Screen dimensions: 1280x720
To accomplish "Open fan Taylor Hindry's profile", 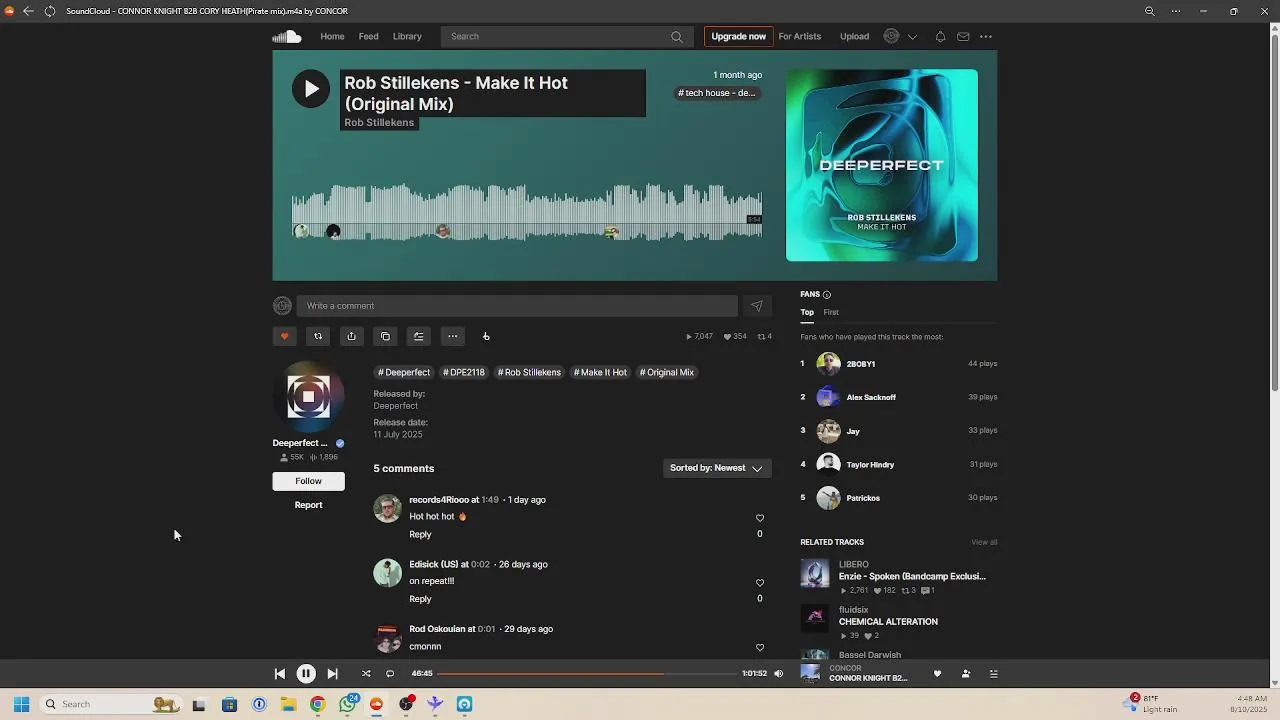I will click(870, 465).
